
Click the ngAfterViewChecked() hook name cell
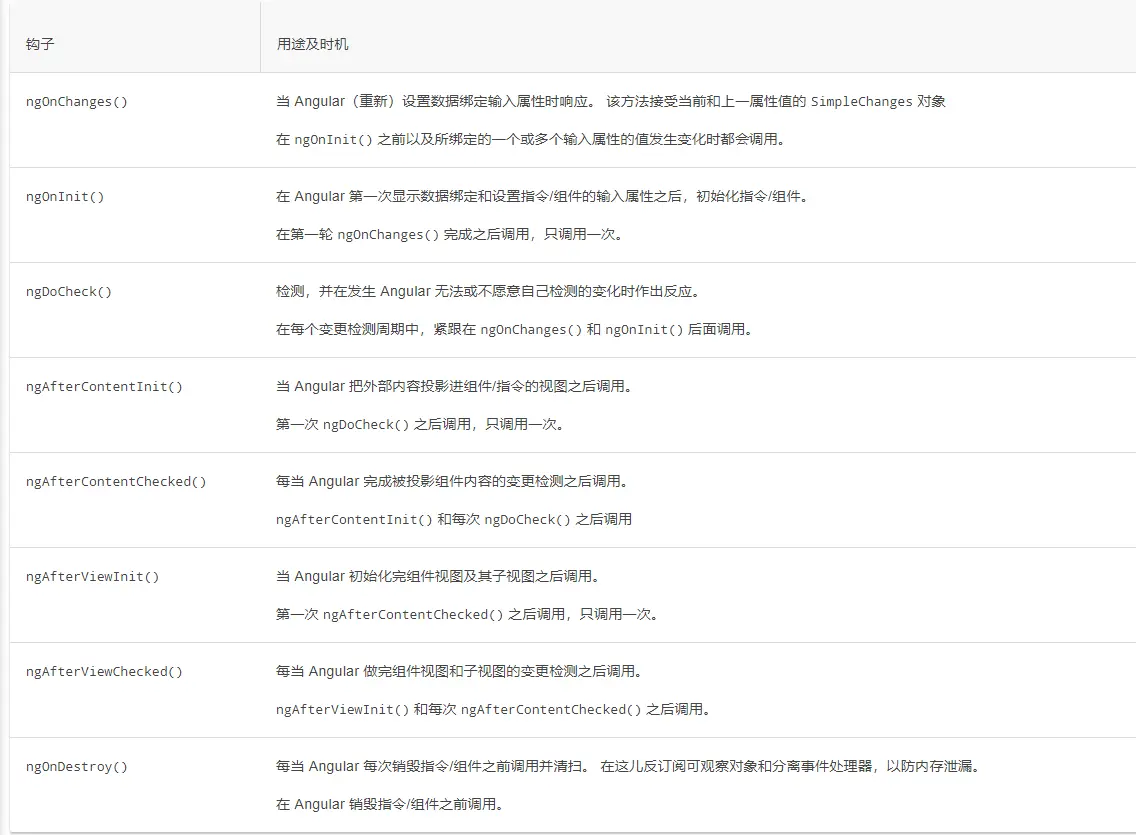[x=104, y=671]
